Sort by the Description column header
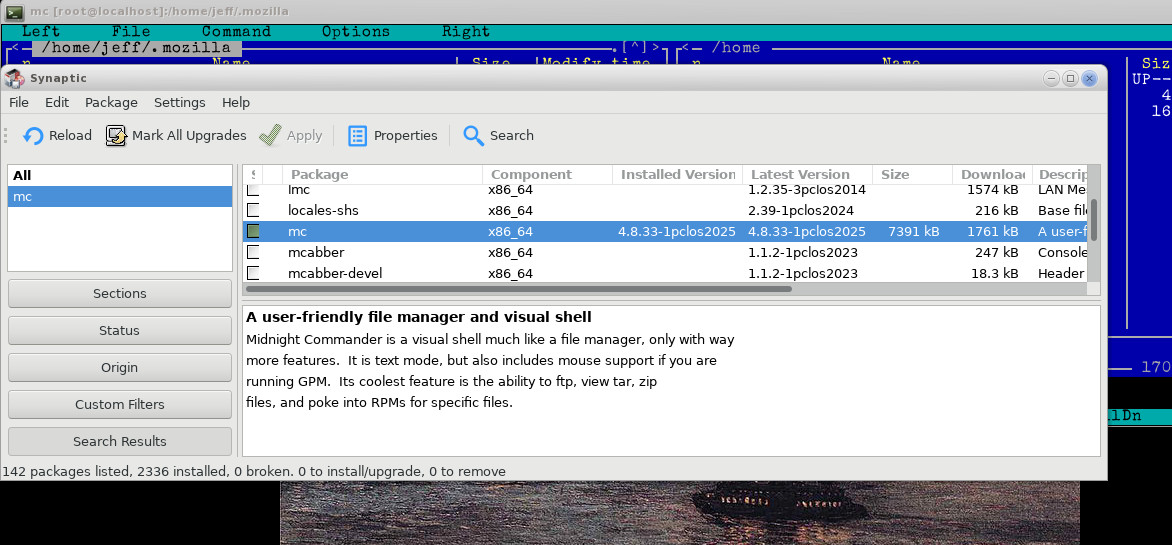Viewport: 1172px width, 545px height. click(x=1059, y=174)
